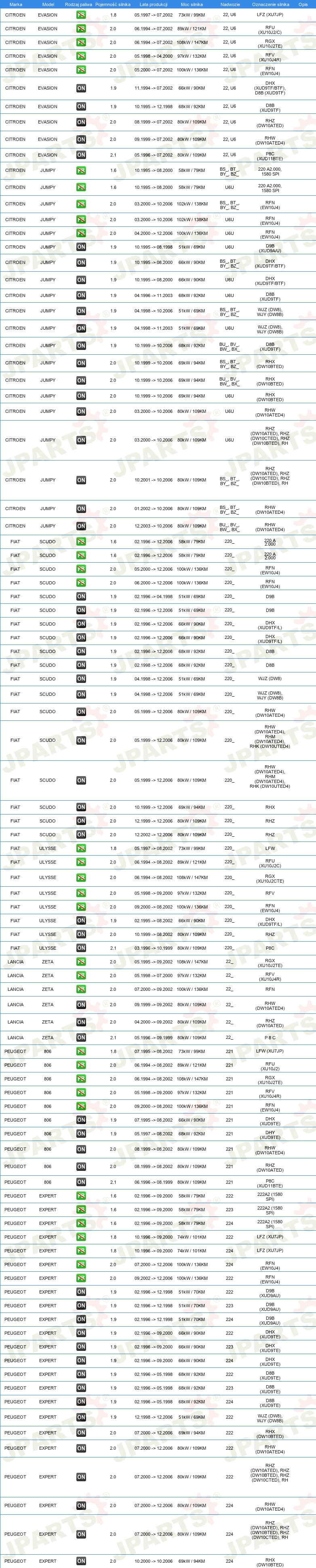Click petrol icon in Peugeot 806 RFU (XU10J2) row

81,1065
